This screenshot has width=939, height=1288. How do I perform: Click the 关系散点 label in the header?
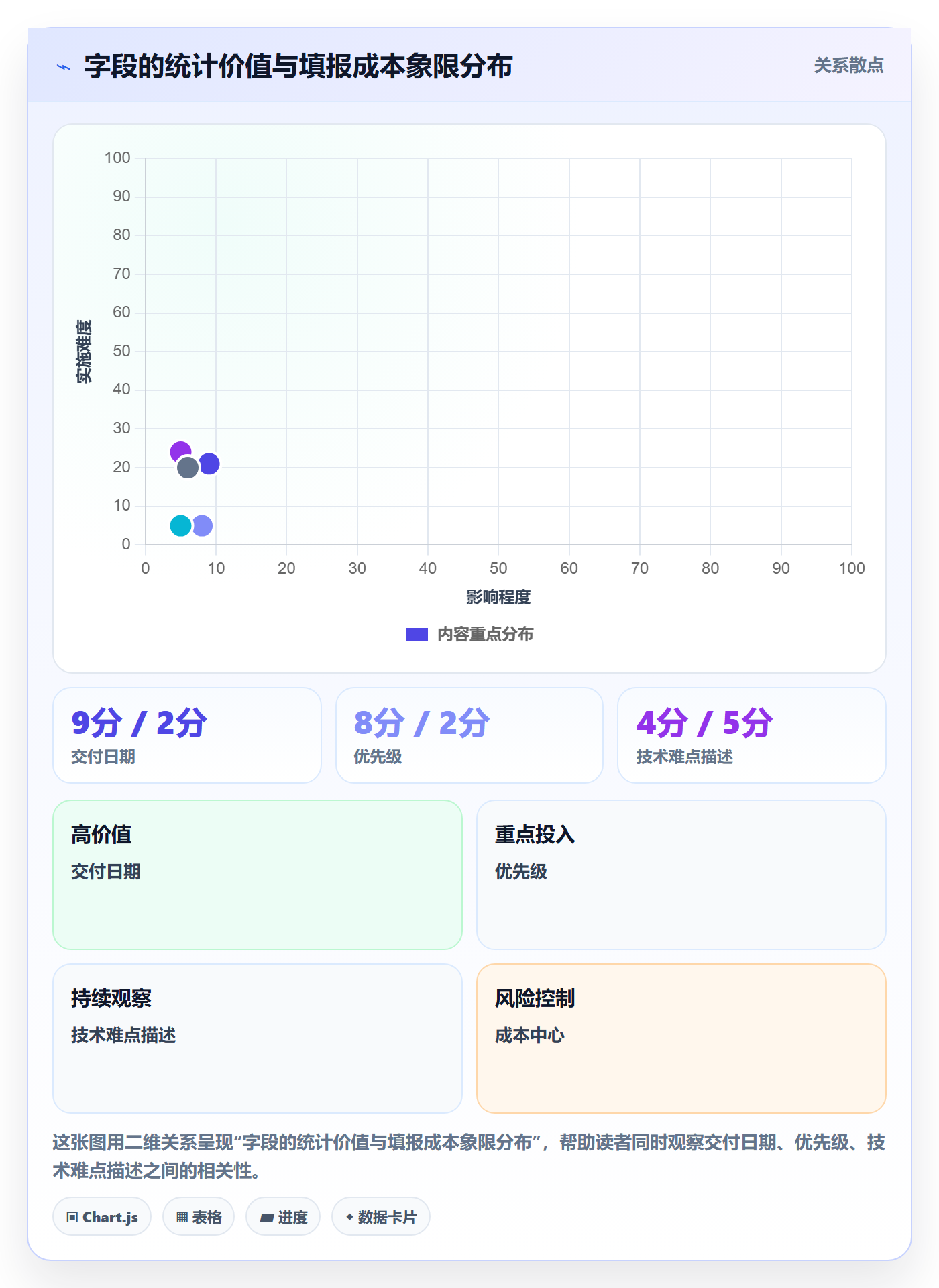pyautogui.click(x=848, y=66)
